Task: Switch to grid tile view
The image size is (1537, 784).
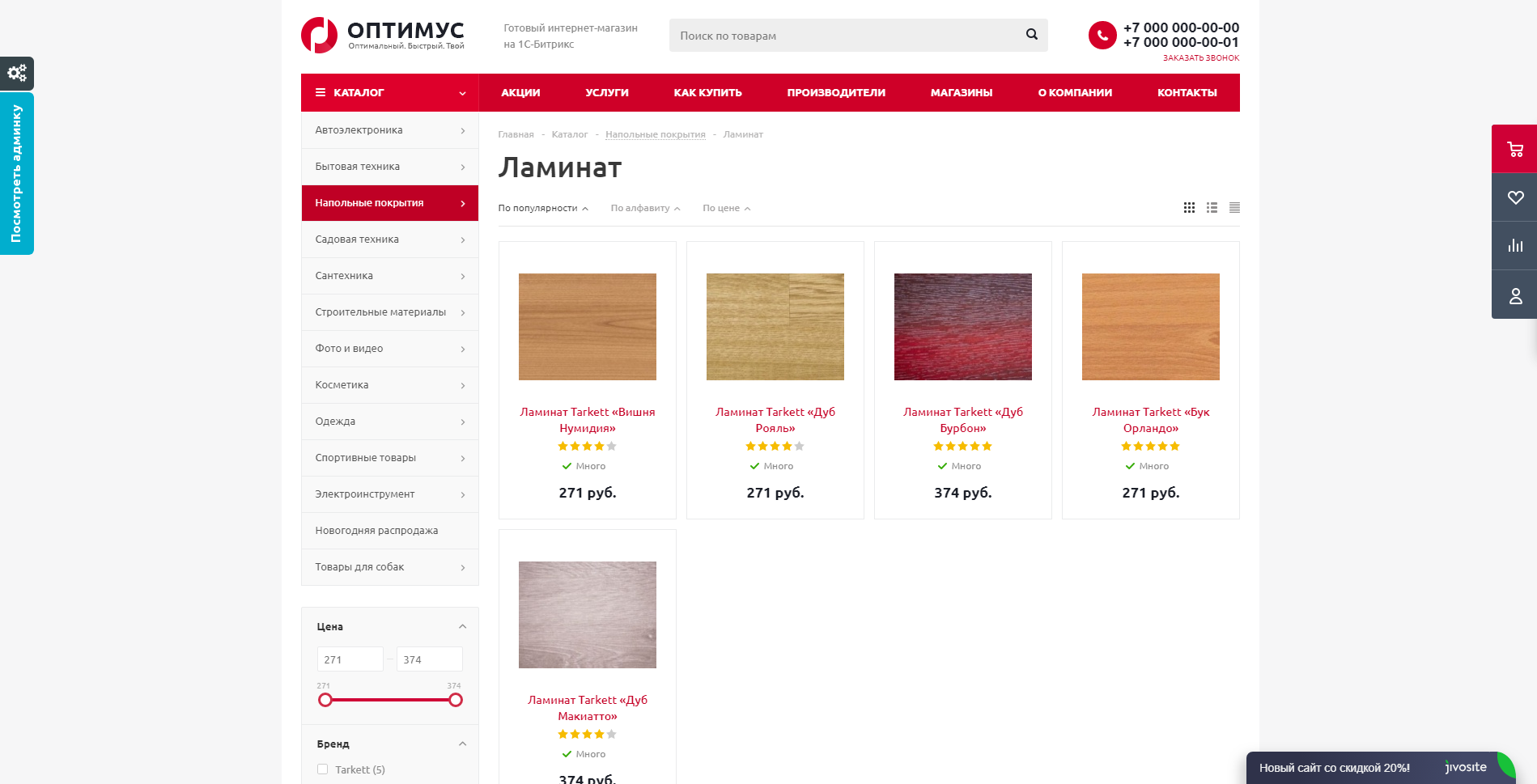Action: click(1189, 208)
